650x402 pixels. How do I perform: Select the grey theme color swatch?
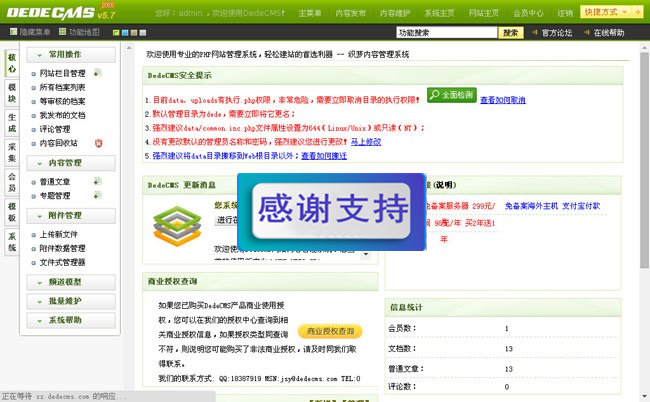[143, 32]
